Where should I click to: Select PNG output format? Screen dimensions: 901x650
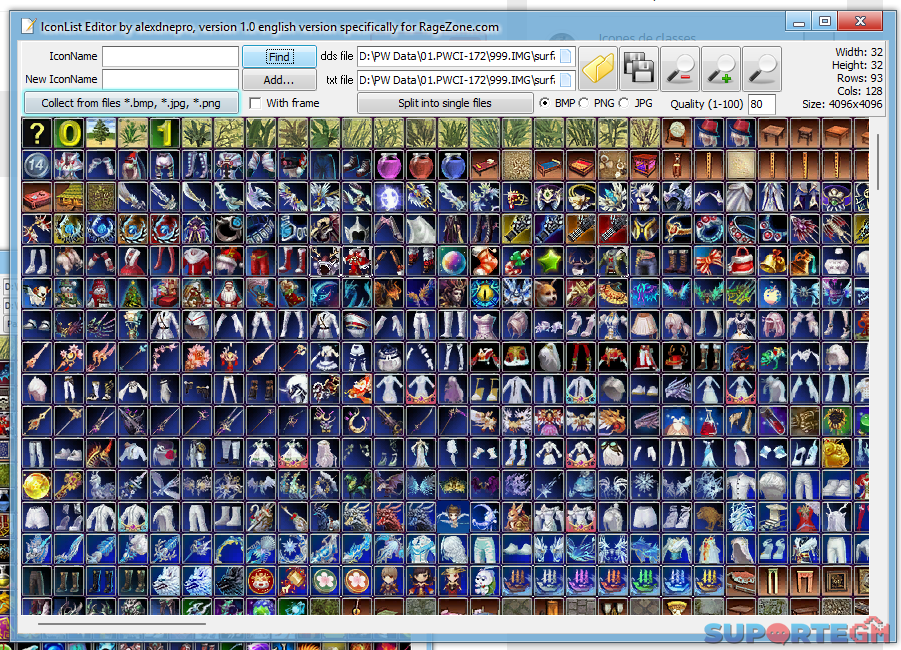point(584,103)
